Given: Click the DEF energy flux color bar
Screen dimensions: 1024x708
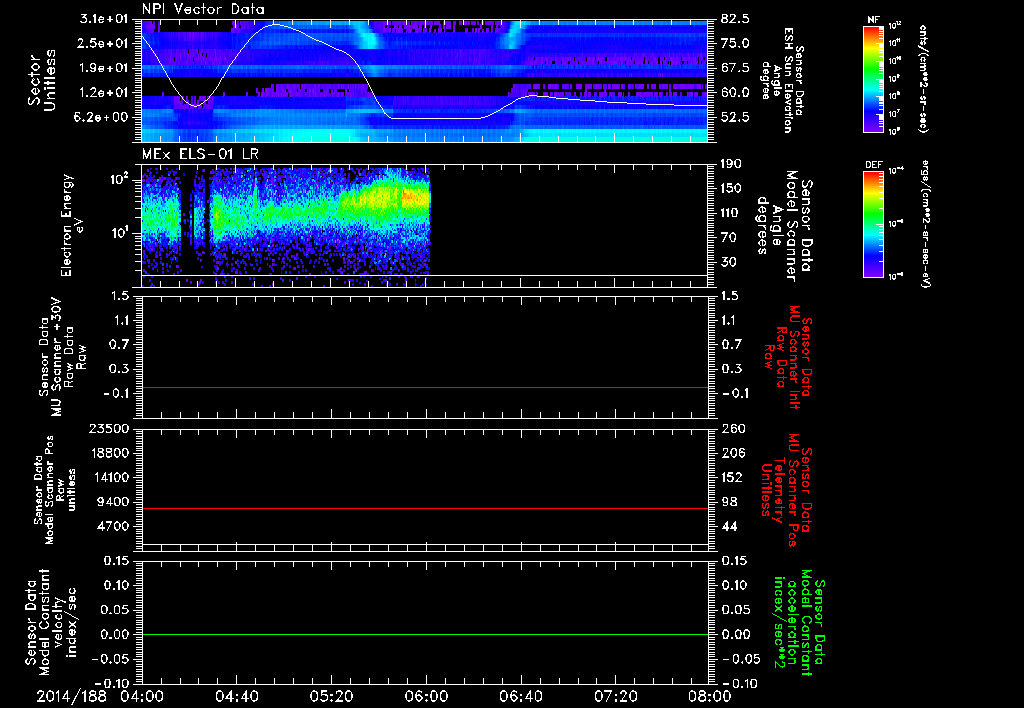Looking at the screenshot, I should tap(873, 224).
